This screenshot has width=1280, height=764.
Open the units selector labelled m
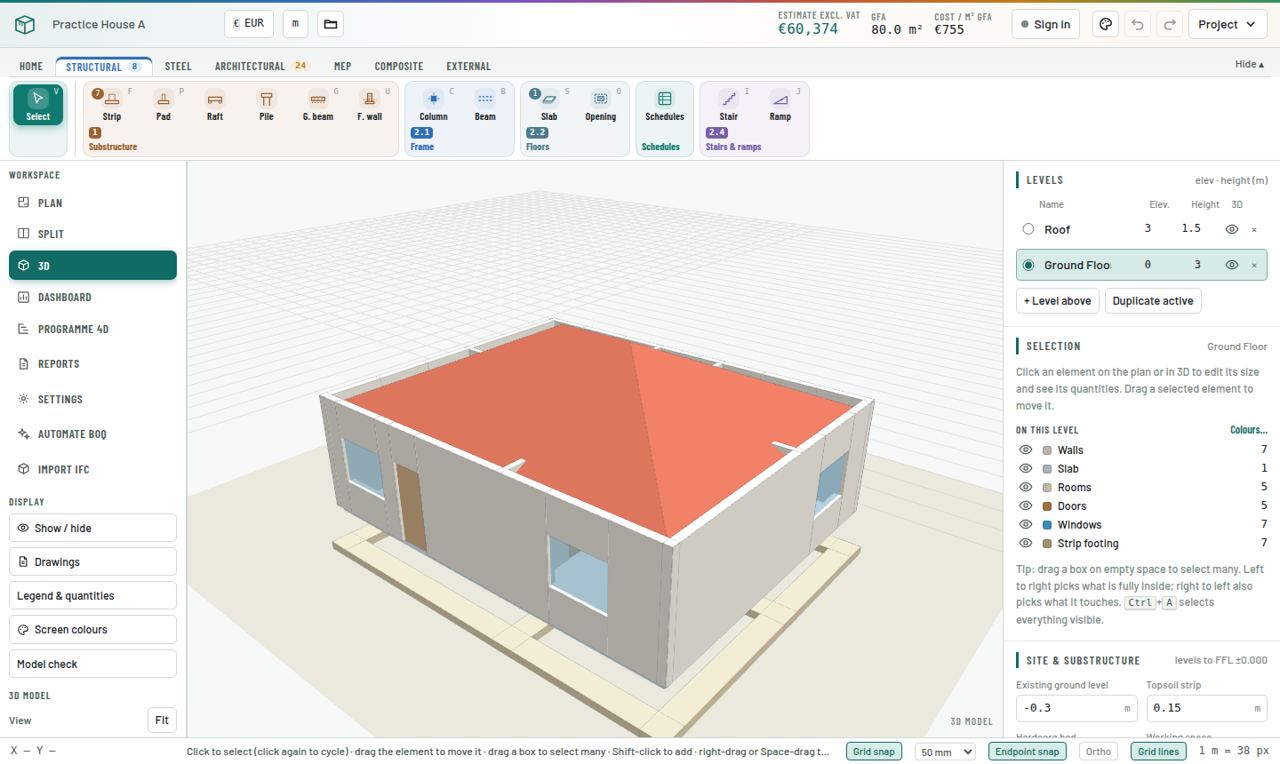pyautogui.click(x=295, y=23)
